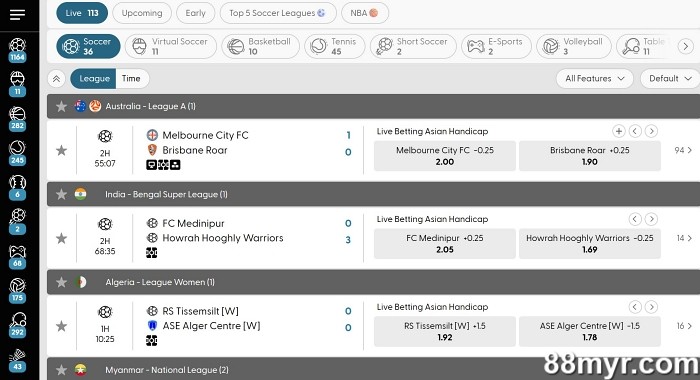Open Myanmar - National League (2) header
This screenshot has width=700, height=380.
(x=373, y=370)
